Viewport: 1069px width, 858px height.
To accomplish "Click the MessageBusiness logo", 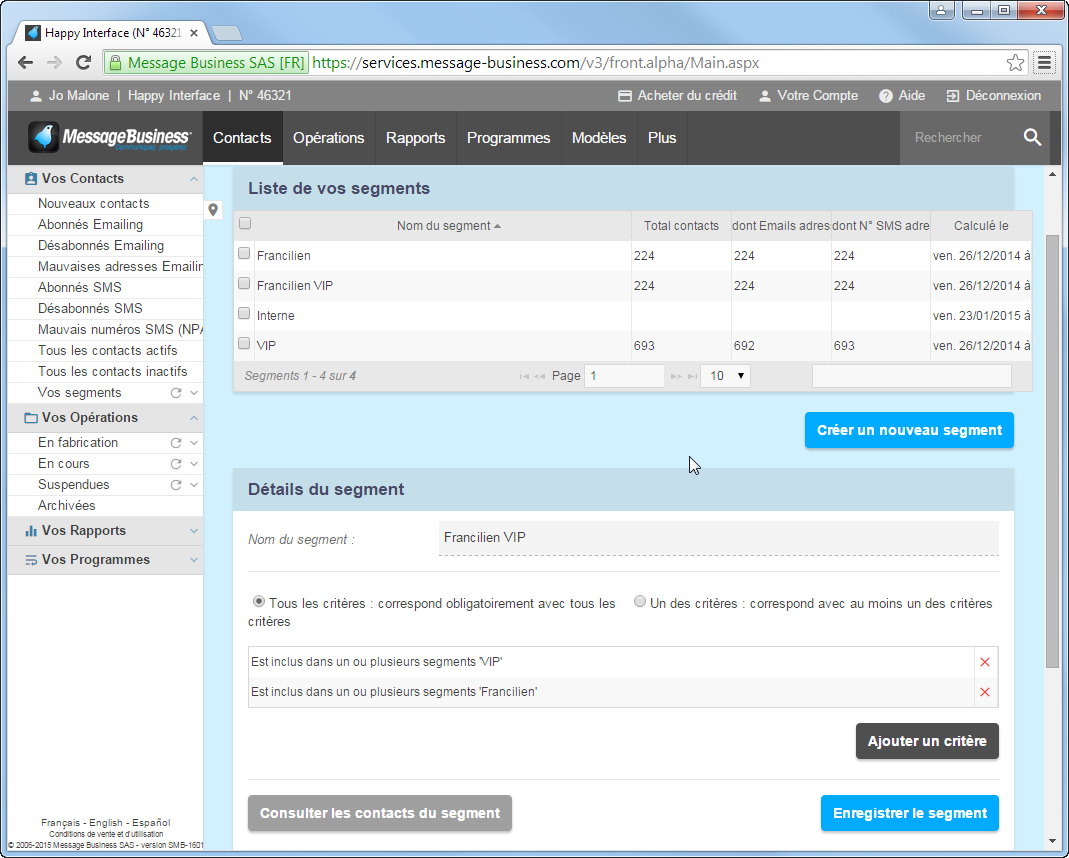I will [110, 138].
